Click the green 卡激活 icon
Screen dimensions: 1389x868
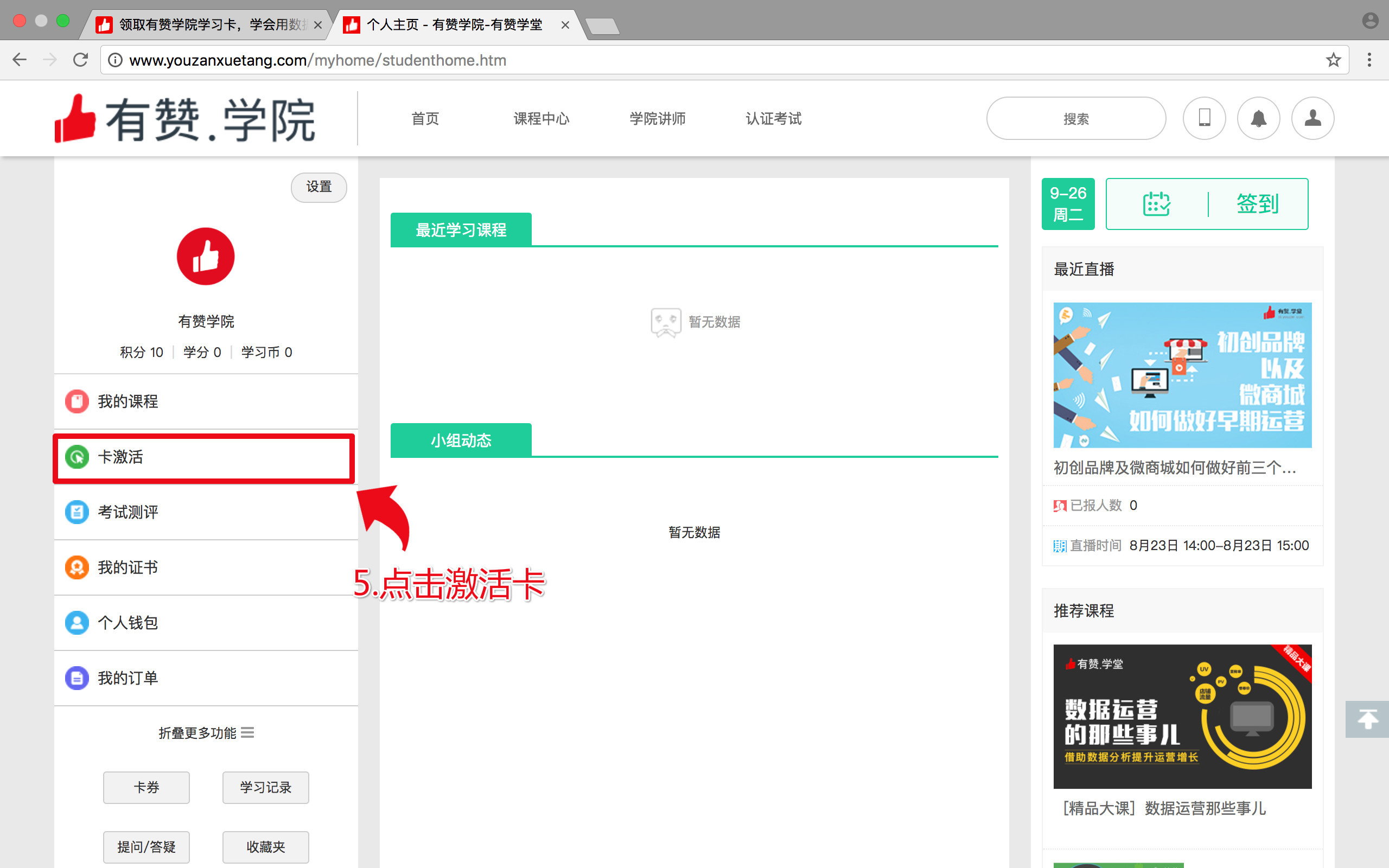77,457
